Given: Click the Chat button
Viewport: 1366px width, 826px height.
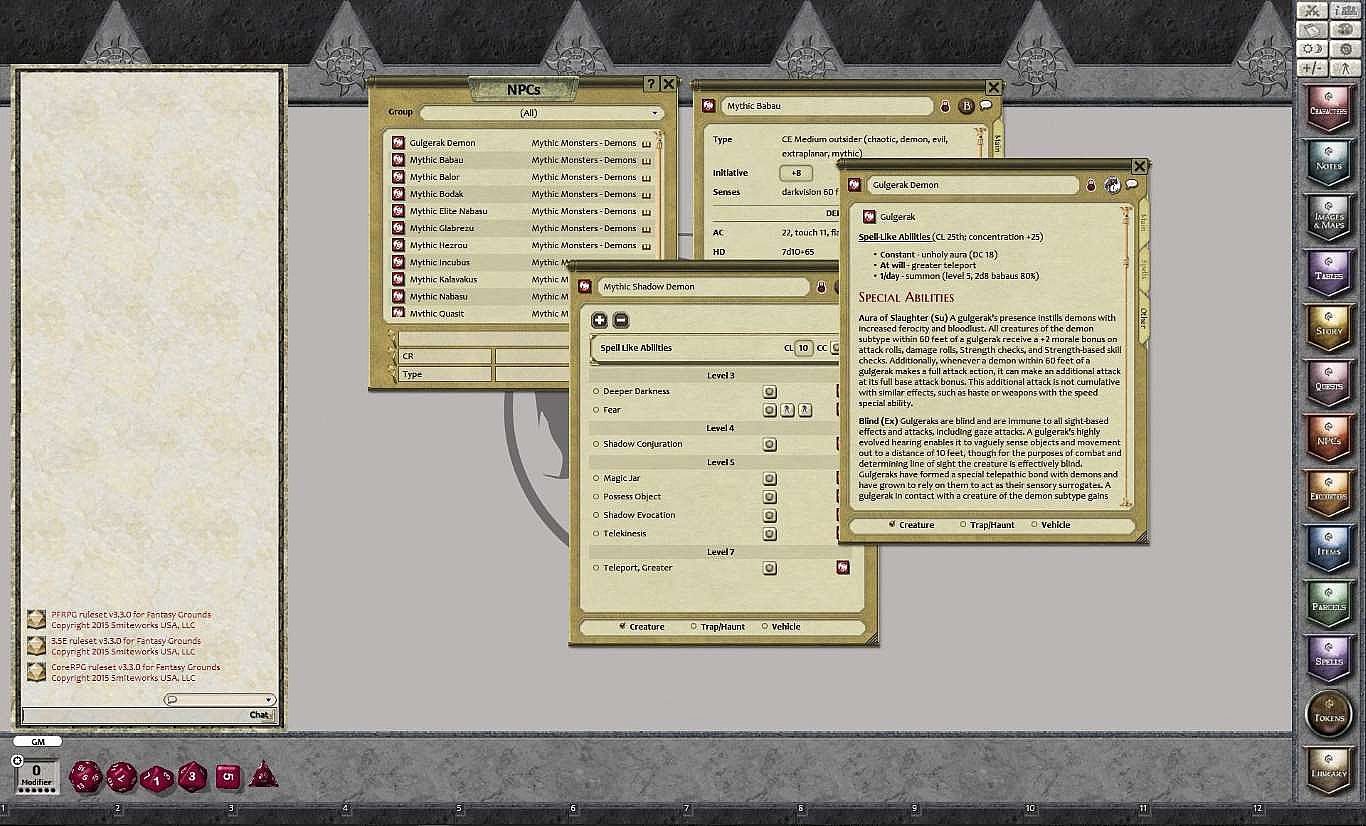Looking at the screenshot, I should tap(259, 715).
